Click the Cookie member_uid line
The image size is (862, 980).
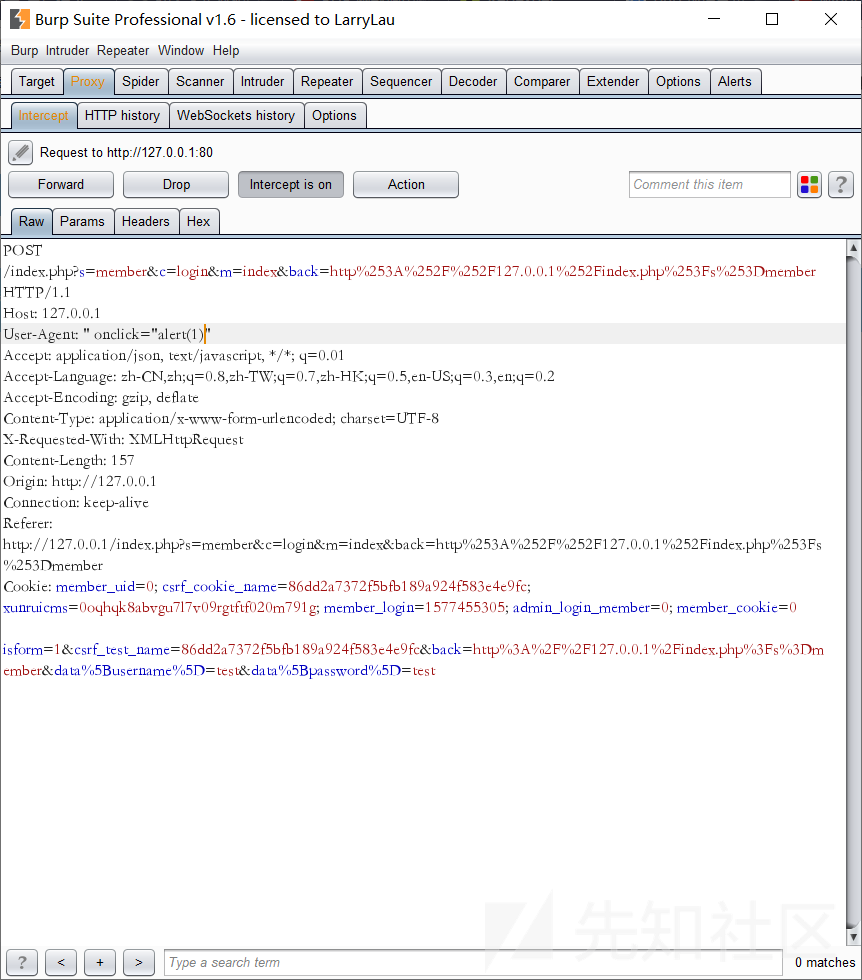(x=267, y=586)
